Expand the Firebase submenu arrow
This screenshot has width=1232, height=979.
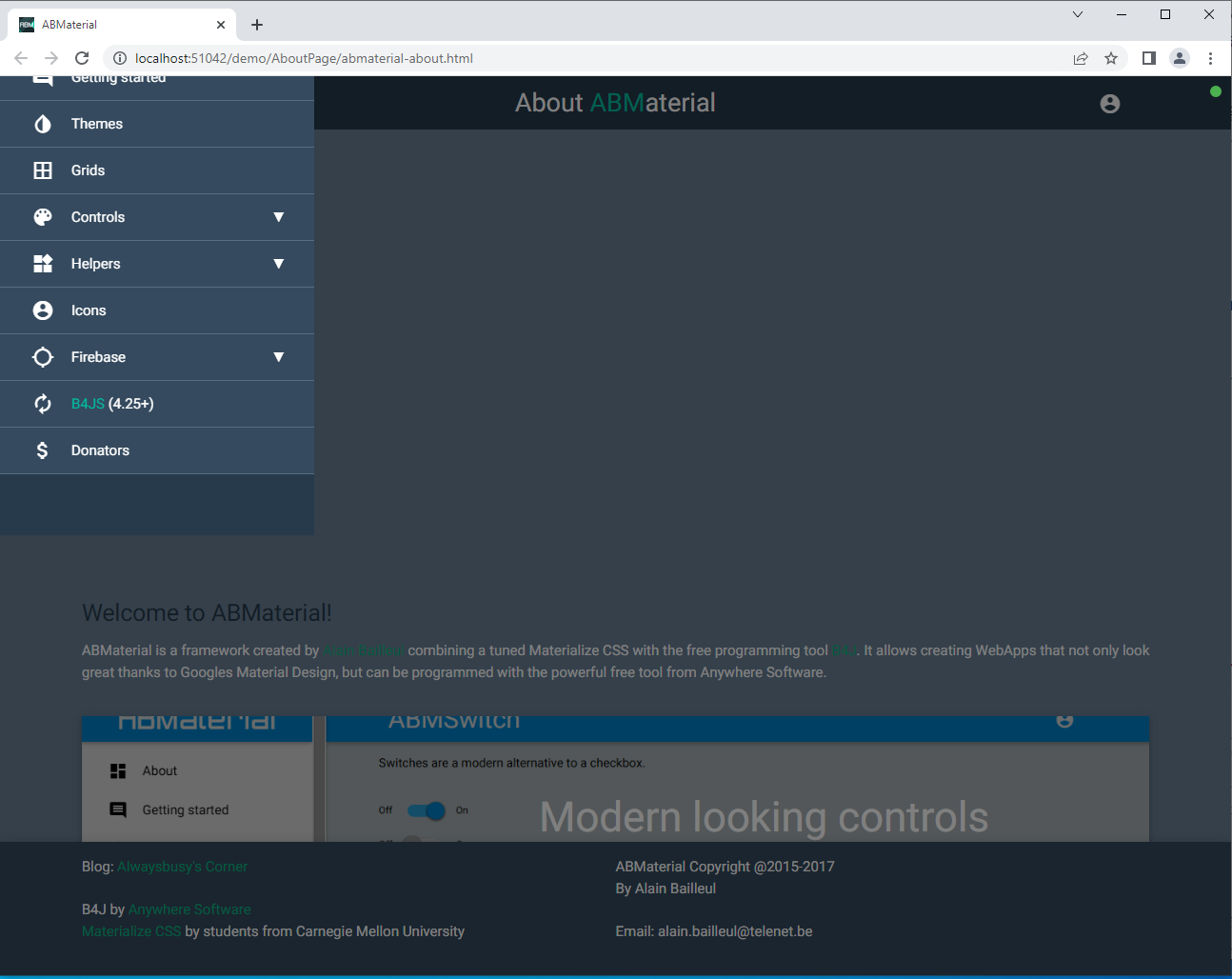(279, 357)
